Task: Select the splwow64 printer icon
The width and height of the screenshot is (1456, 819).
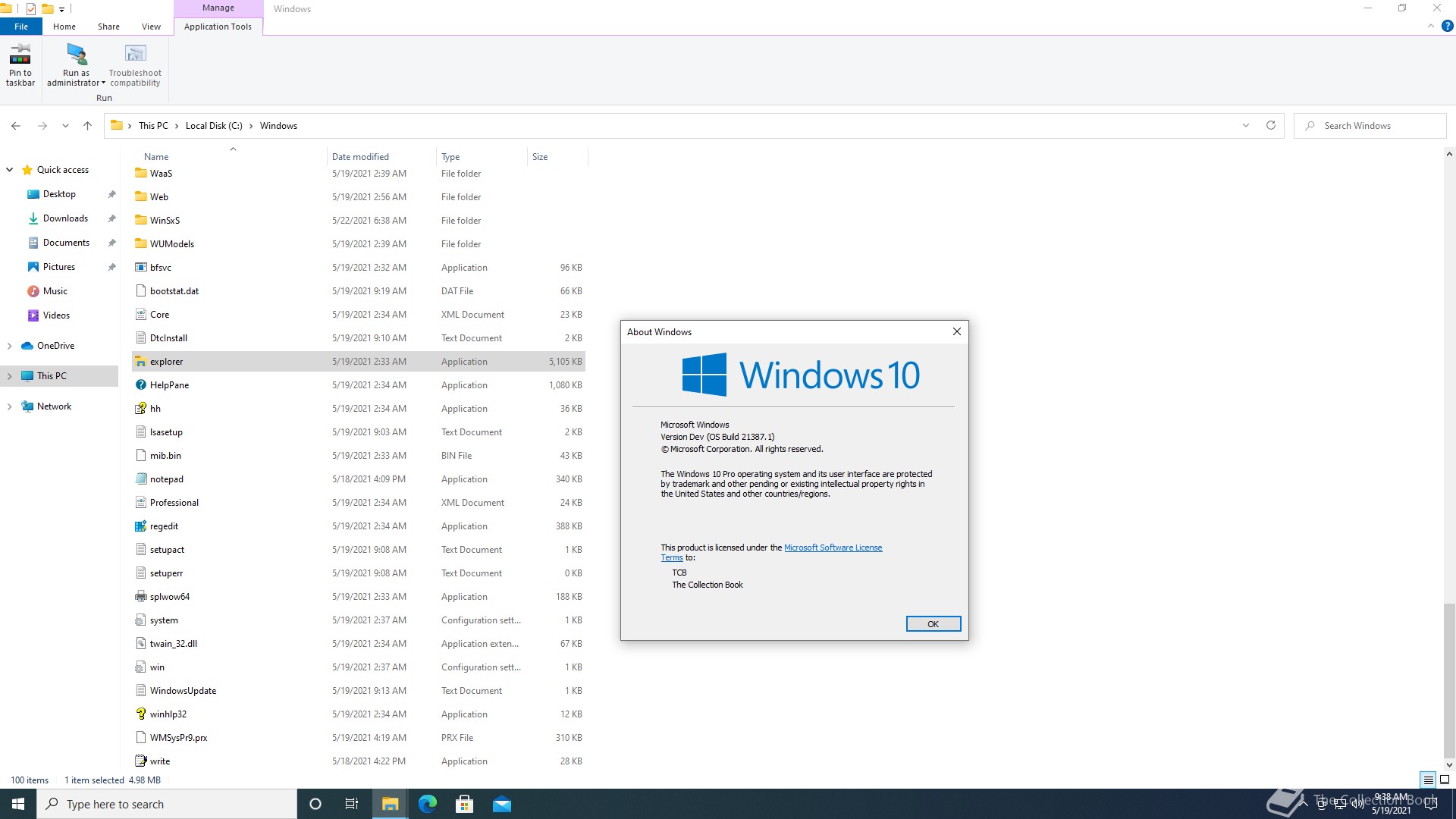Action: point(140,597)
